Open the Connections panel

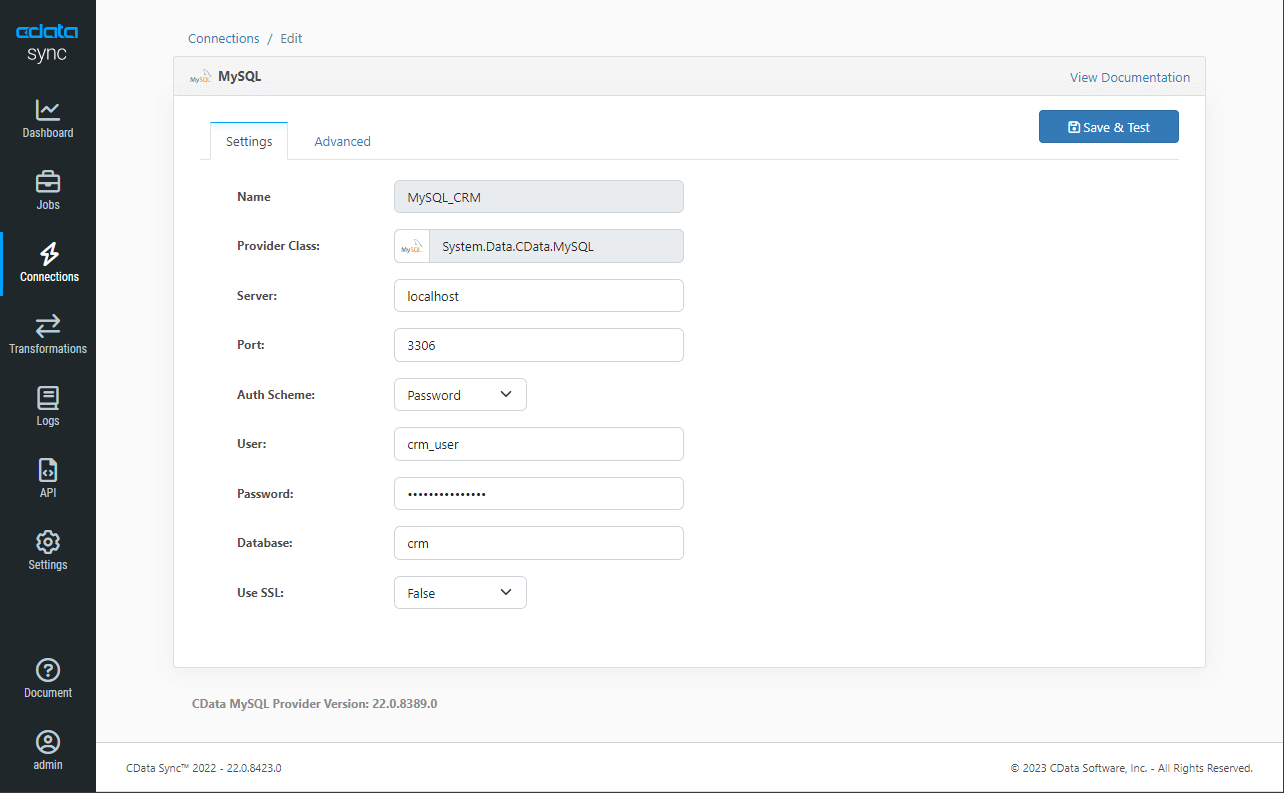click(x=47, y=262)
